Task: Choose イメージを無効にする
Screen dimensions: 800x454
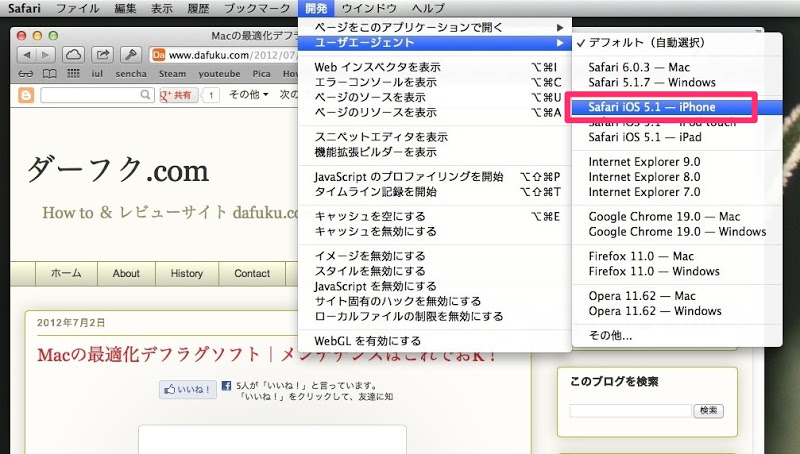Action: (x=435, y=256)
